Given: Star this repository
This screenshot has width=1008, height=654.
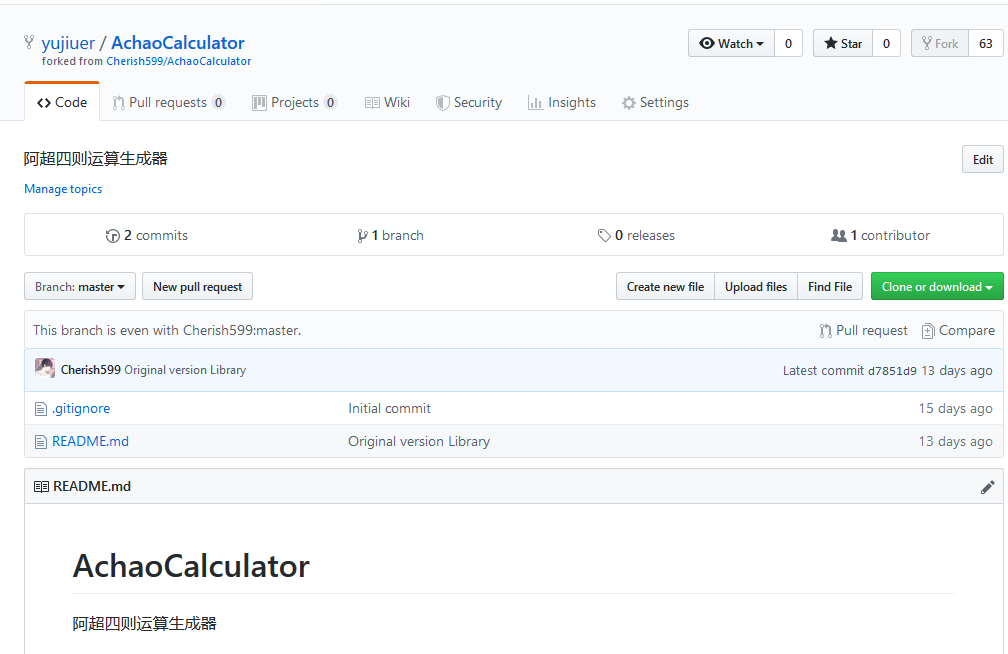Looking at the screenshot, I should pyautogui.click(x=843, y=43).
